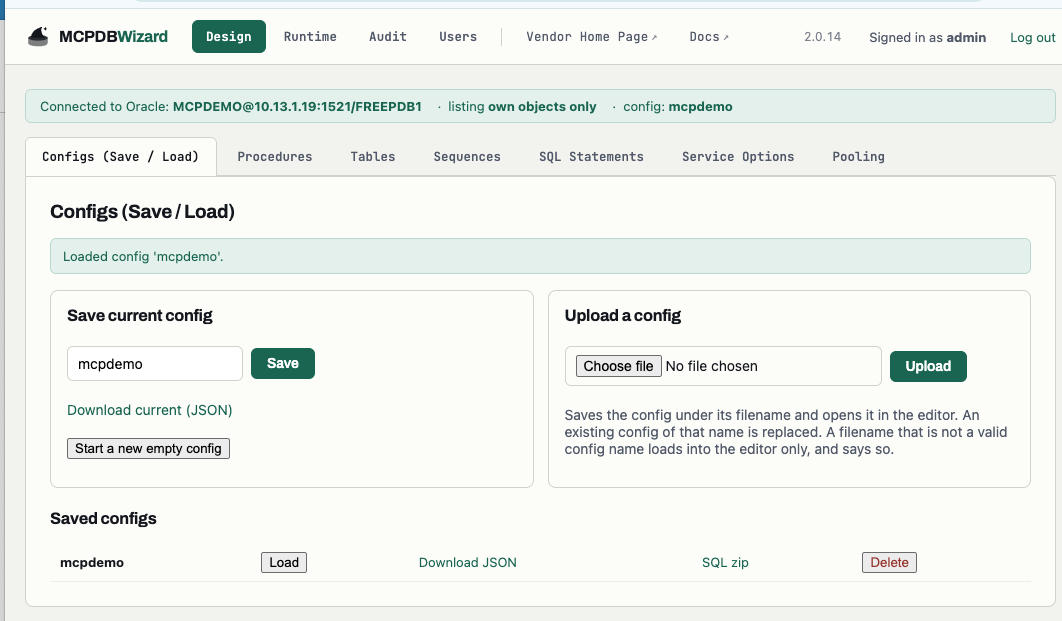Click the Choose file button
1062x621 pixels.
tap(618, 366)
